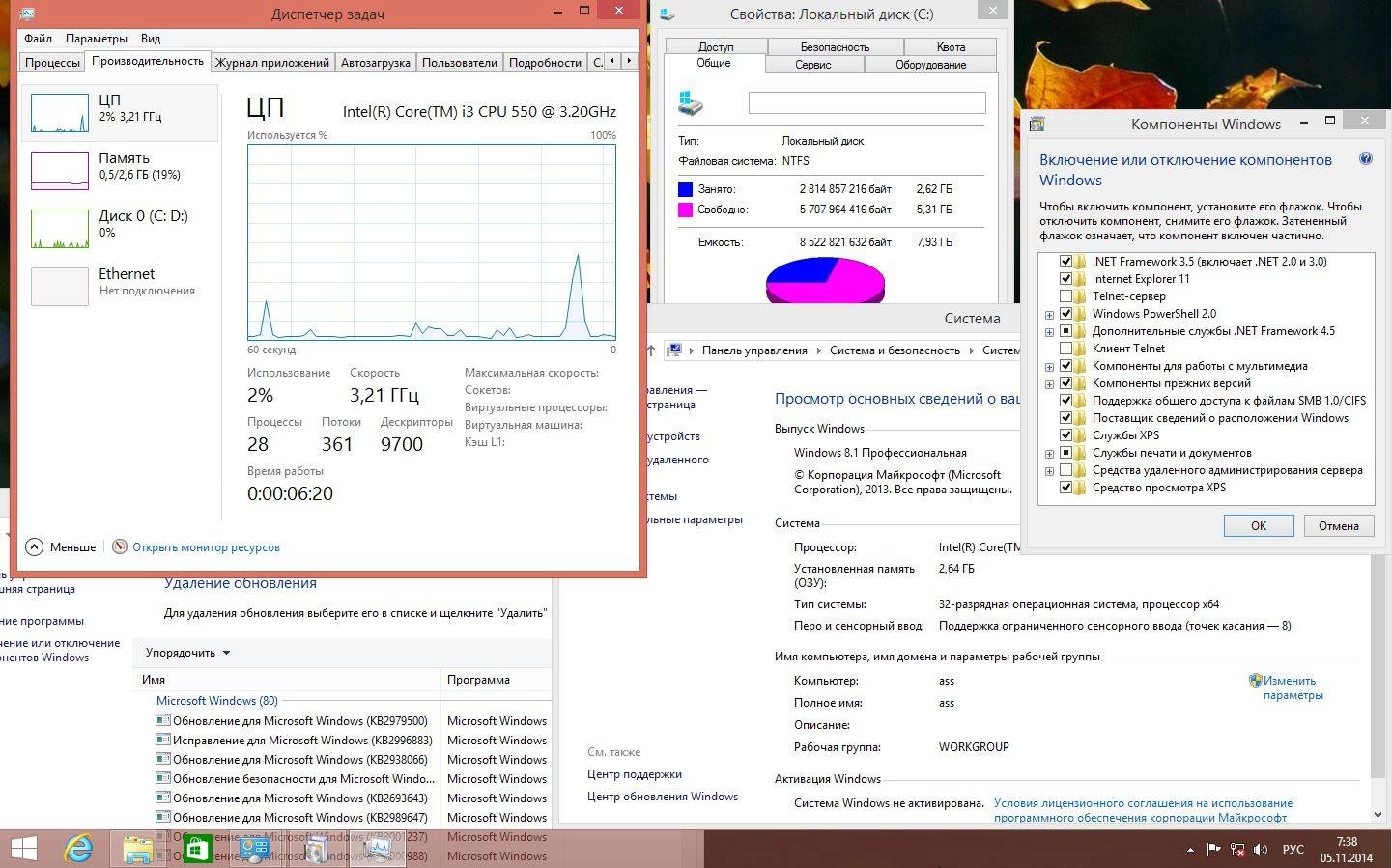The image size is (1392, 868).
Task: Expand the Windows PowerShell 2.0 node
Action: coord(1049,315)
